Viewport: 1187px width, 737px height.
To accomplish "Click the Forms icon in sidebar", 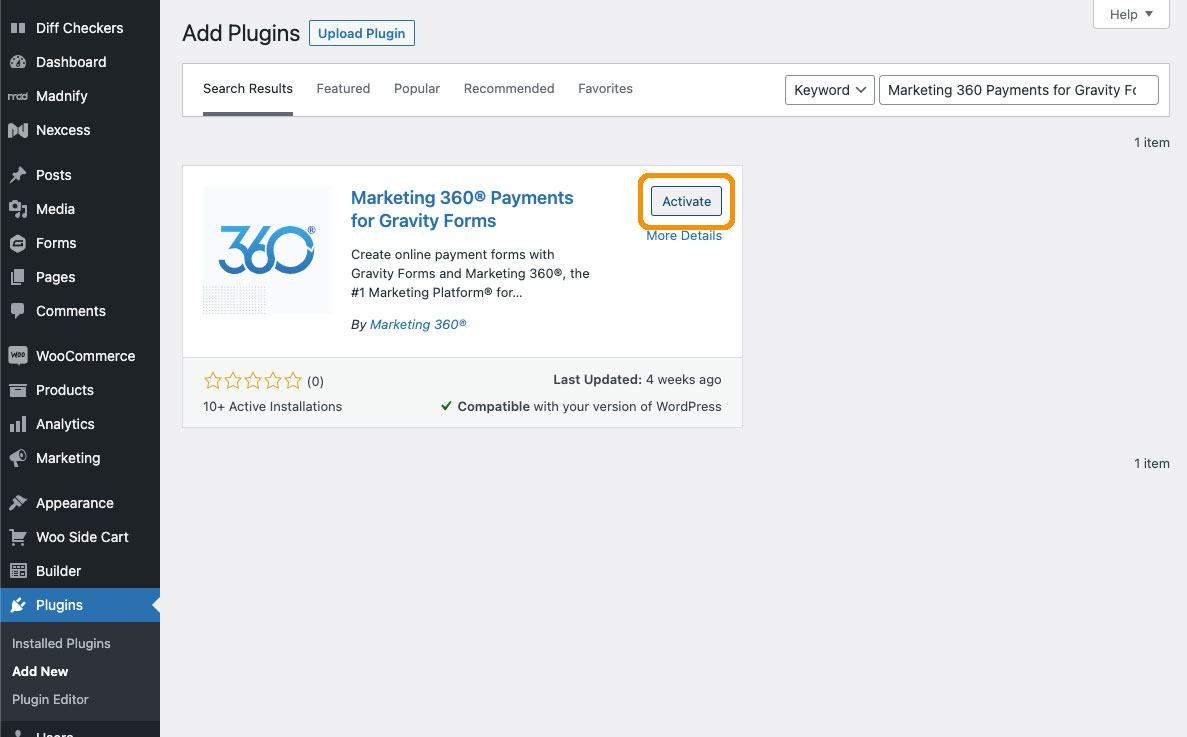I will (18, 243).
